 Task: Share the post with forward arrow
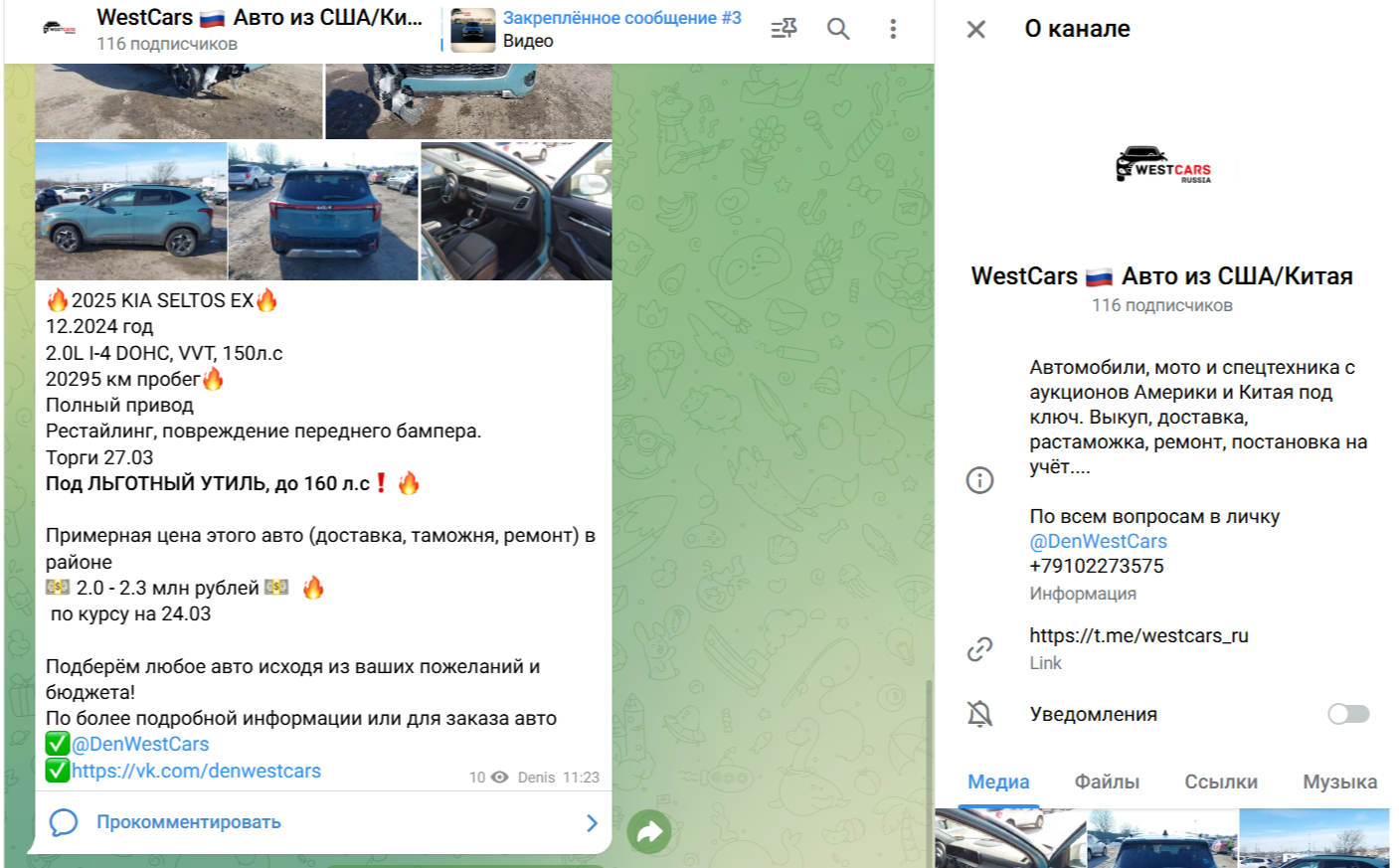point(649,831)
